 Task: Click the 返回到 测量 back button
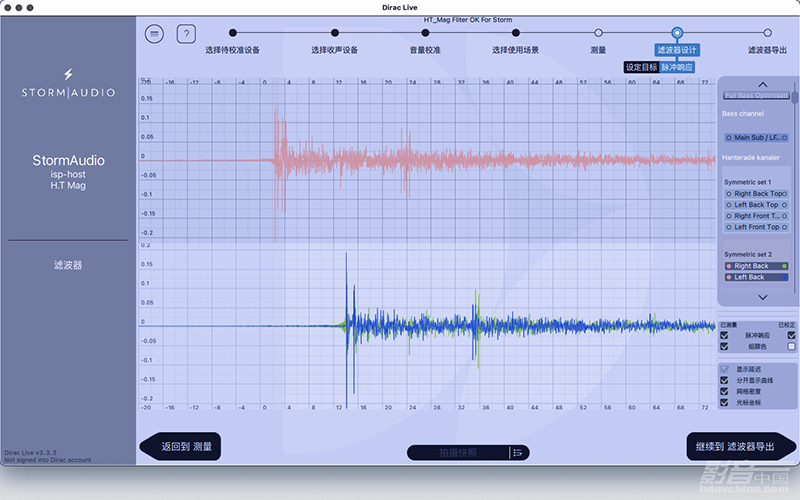(x=180, y=446)
